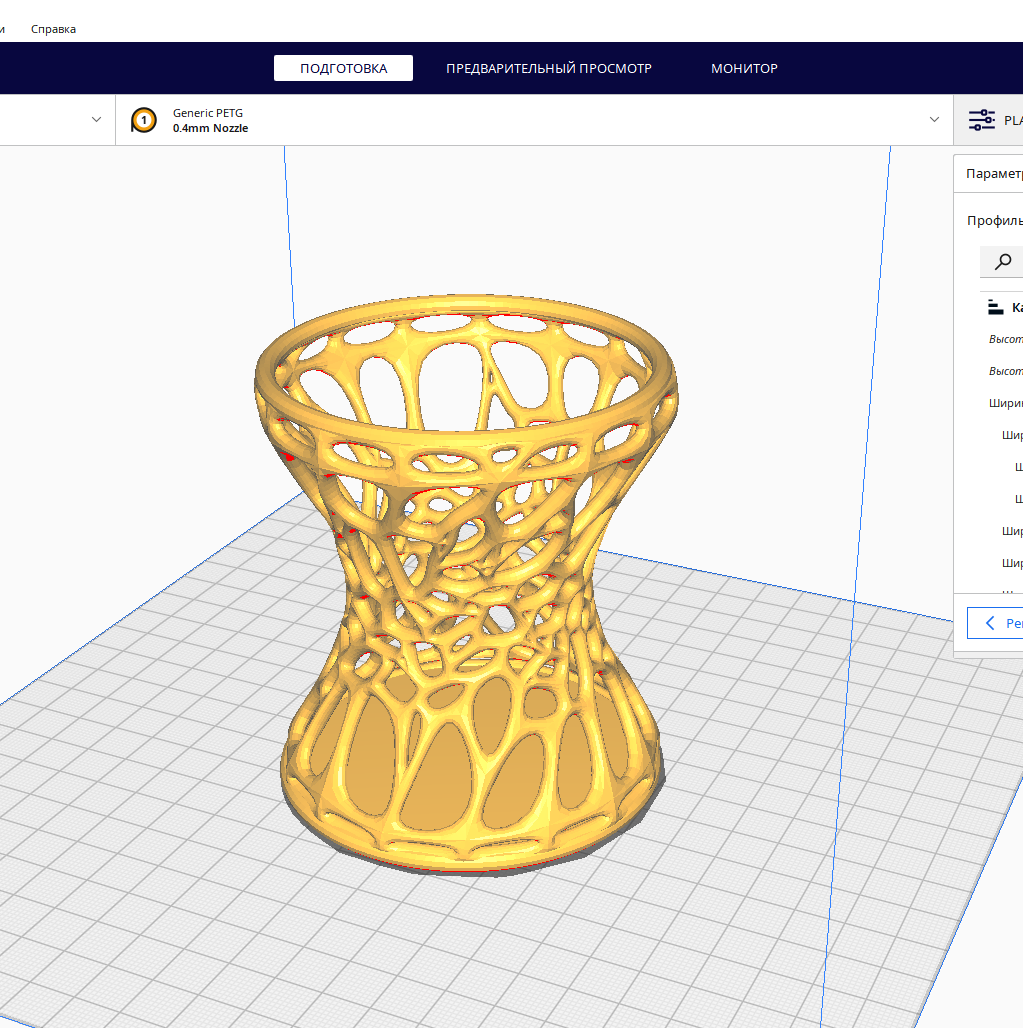Open the Профиль selector

pos(994,221)
